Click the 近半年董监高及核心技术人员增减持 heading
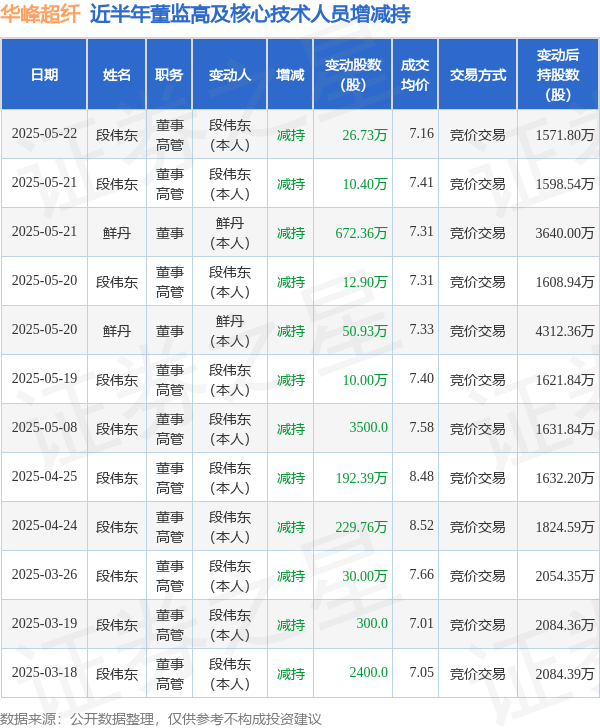Screen dimensions: 600x728 [250, 14]
